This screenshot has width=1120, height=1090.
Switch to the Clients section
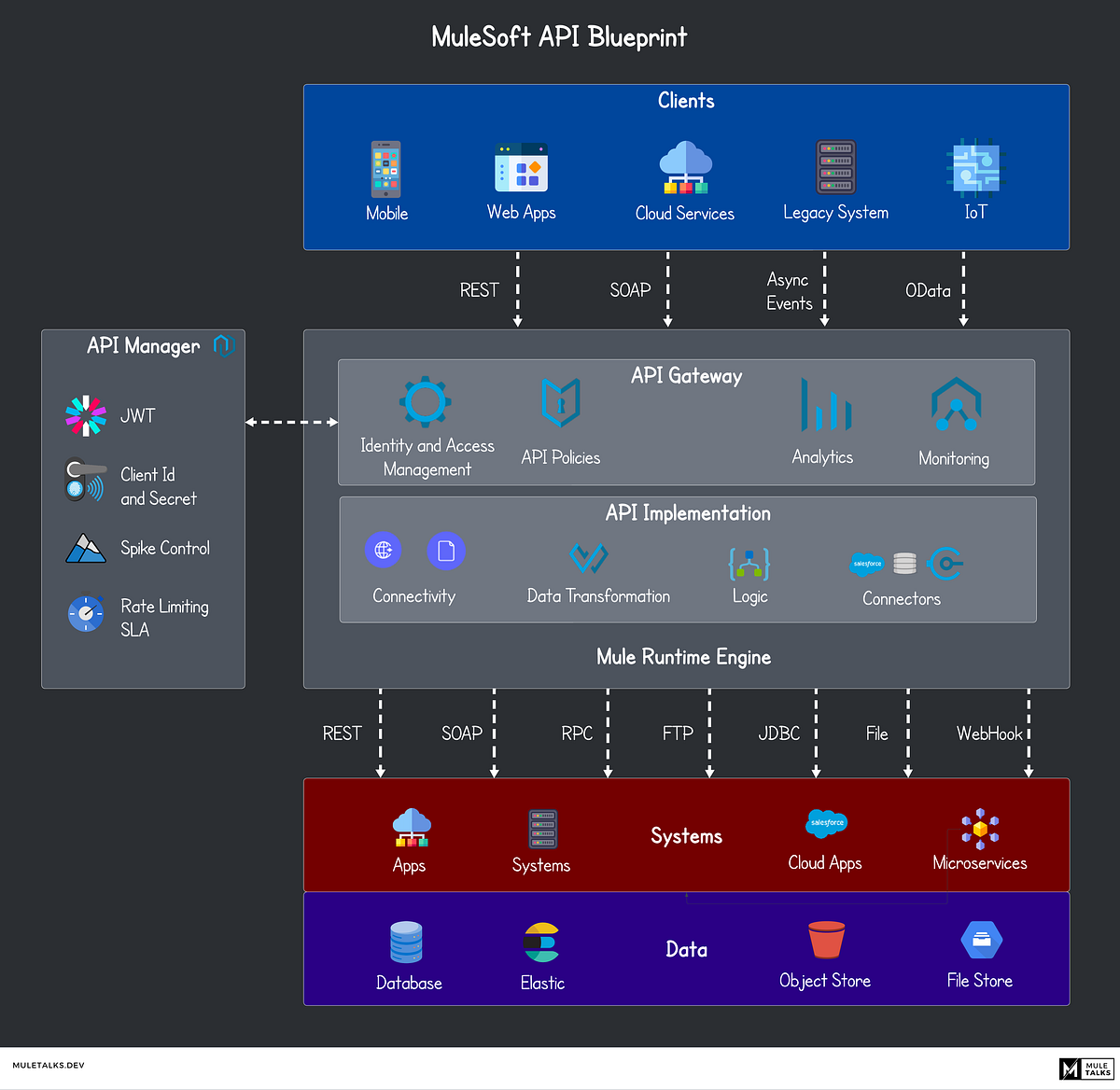click(x=685, y=101)
